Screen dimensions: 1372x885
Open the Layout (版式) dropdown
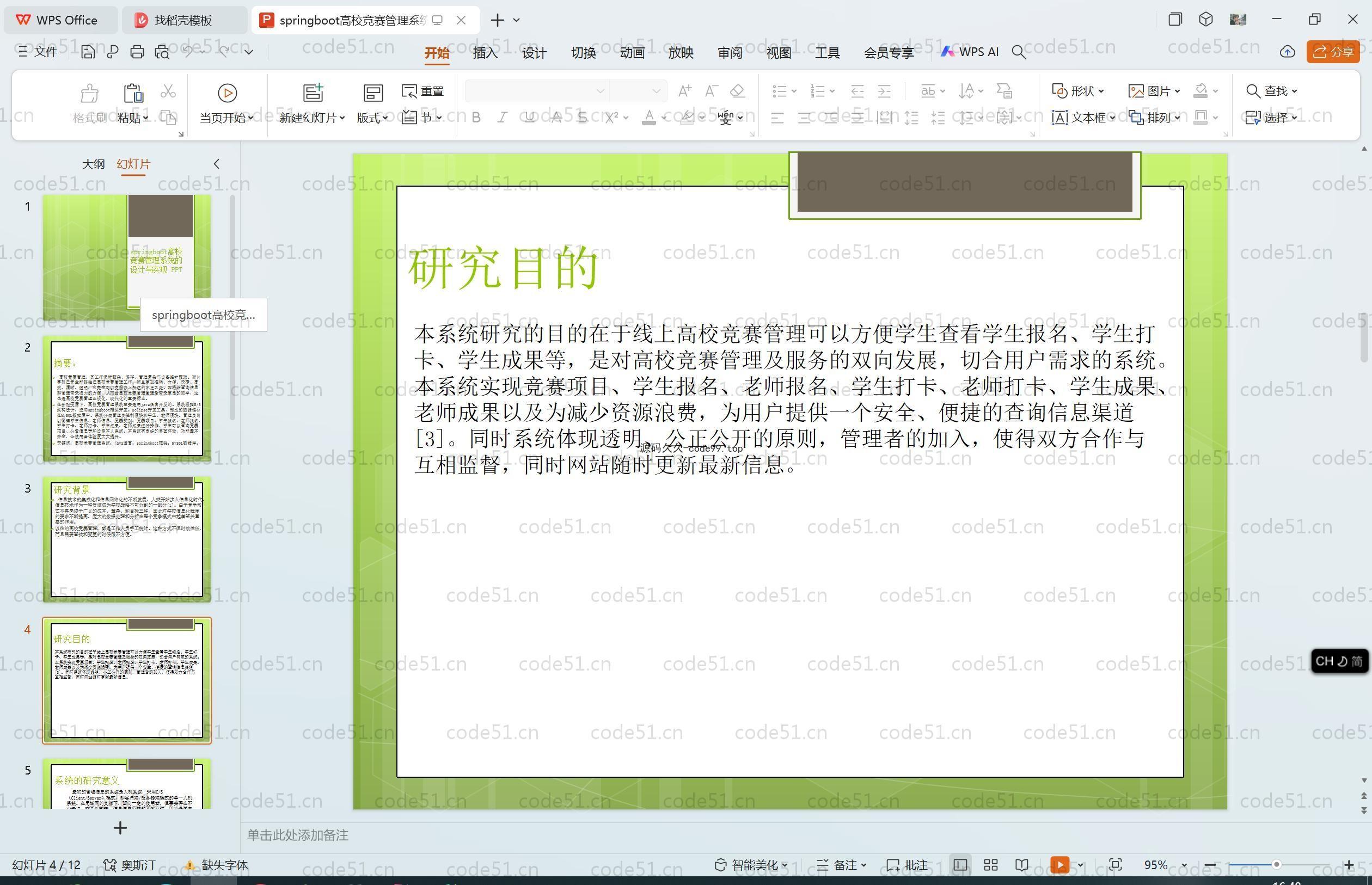372,118
